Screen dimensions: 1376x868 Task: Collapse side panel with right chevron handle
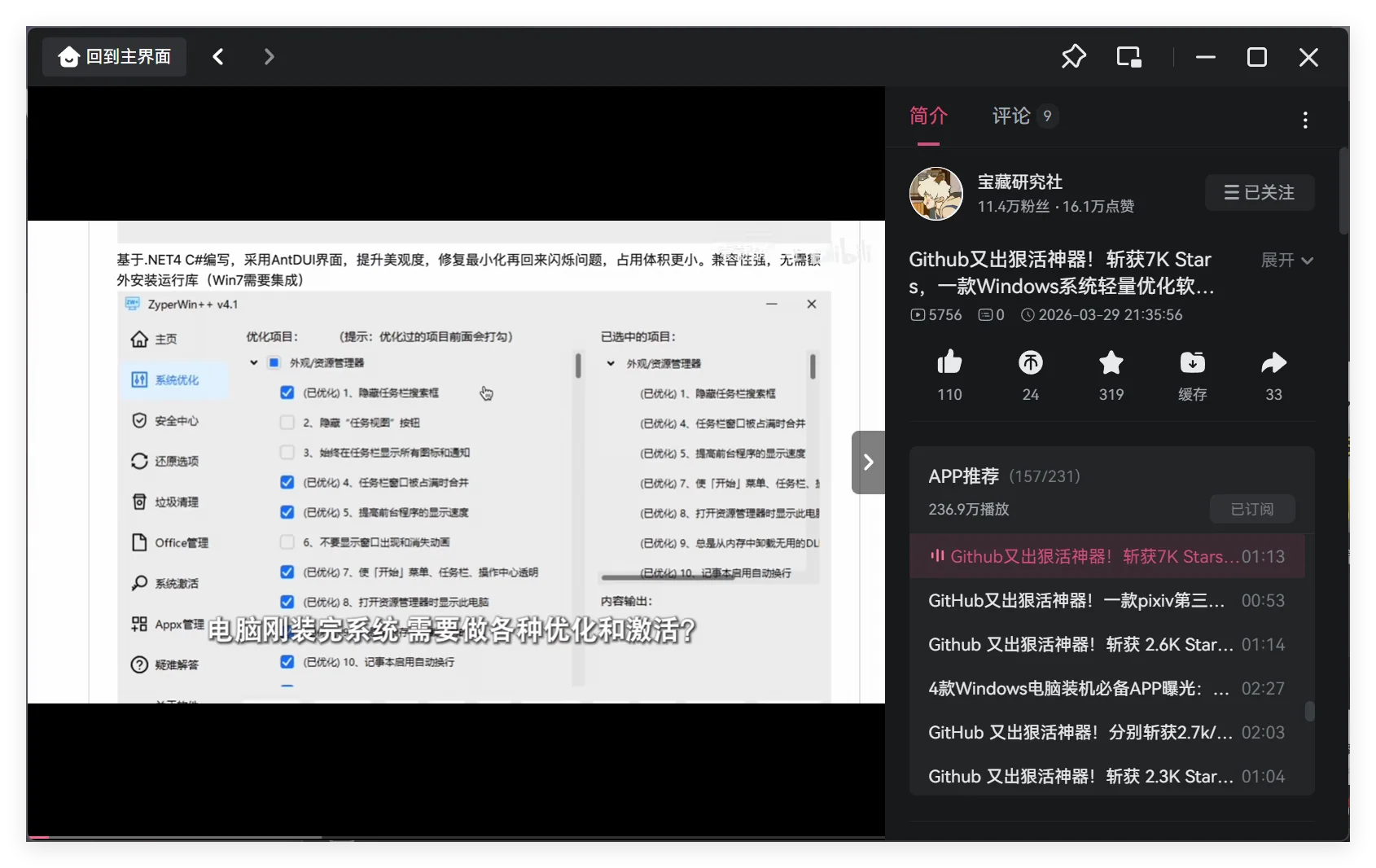point(868,462)
